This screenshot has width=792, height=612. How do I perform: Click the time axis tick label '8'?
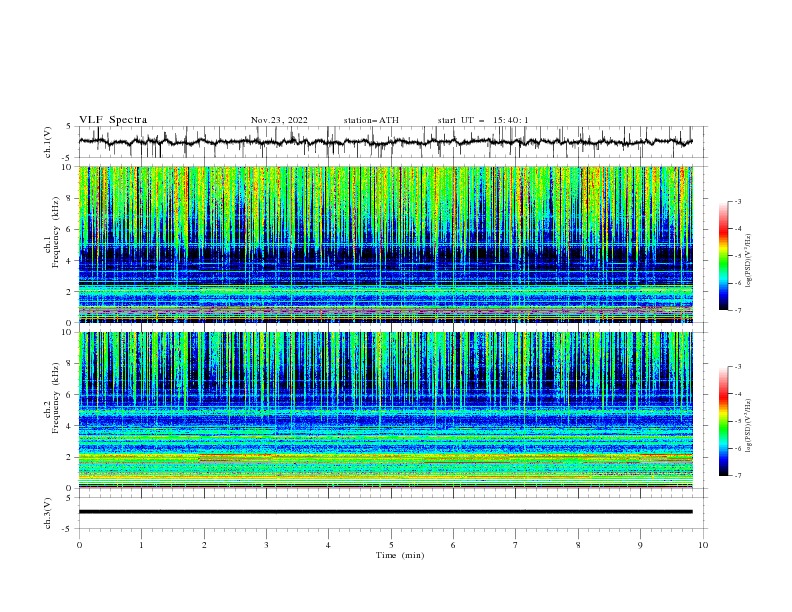click(x=578, y=545)
